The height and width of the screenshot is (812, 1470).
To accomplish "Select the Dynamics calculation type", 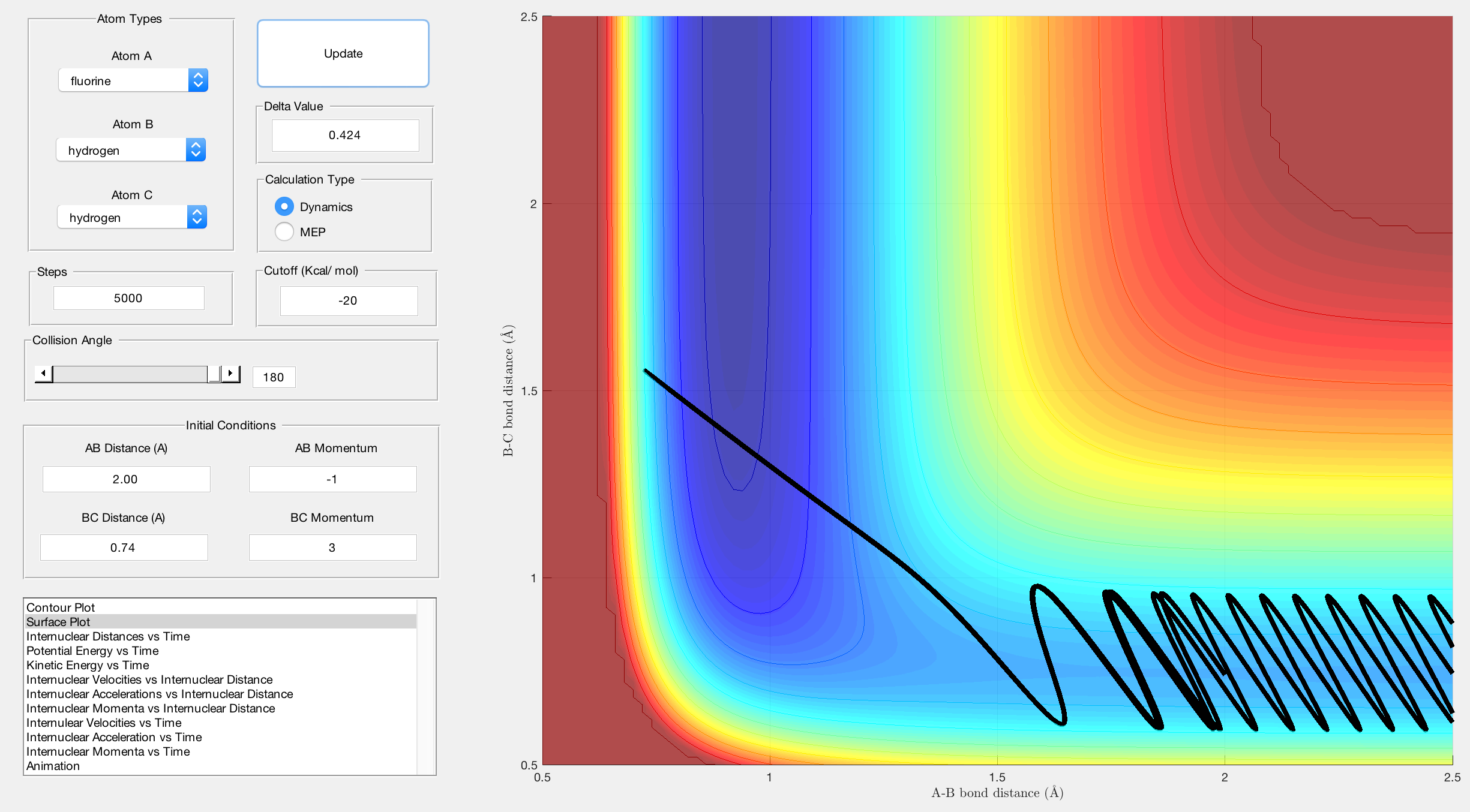I will click(x=284, y=206).
